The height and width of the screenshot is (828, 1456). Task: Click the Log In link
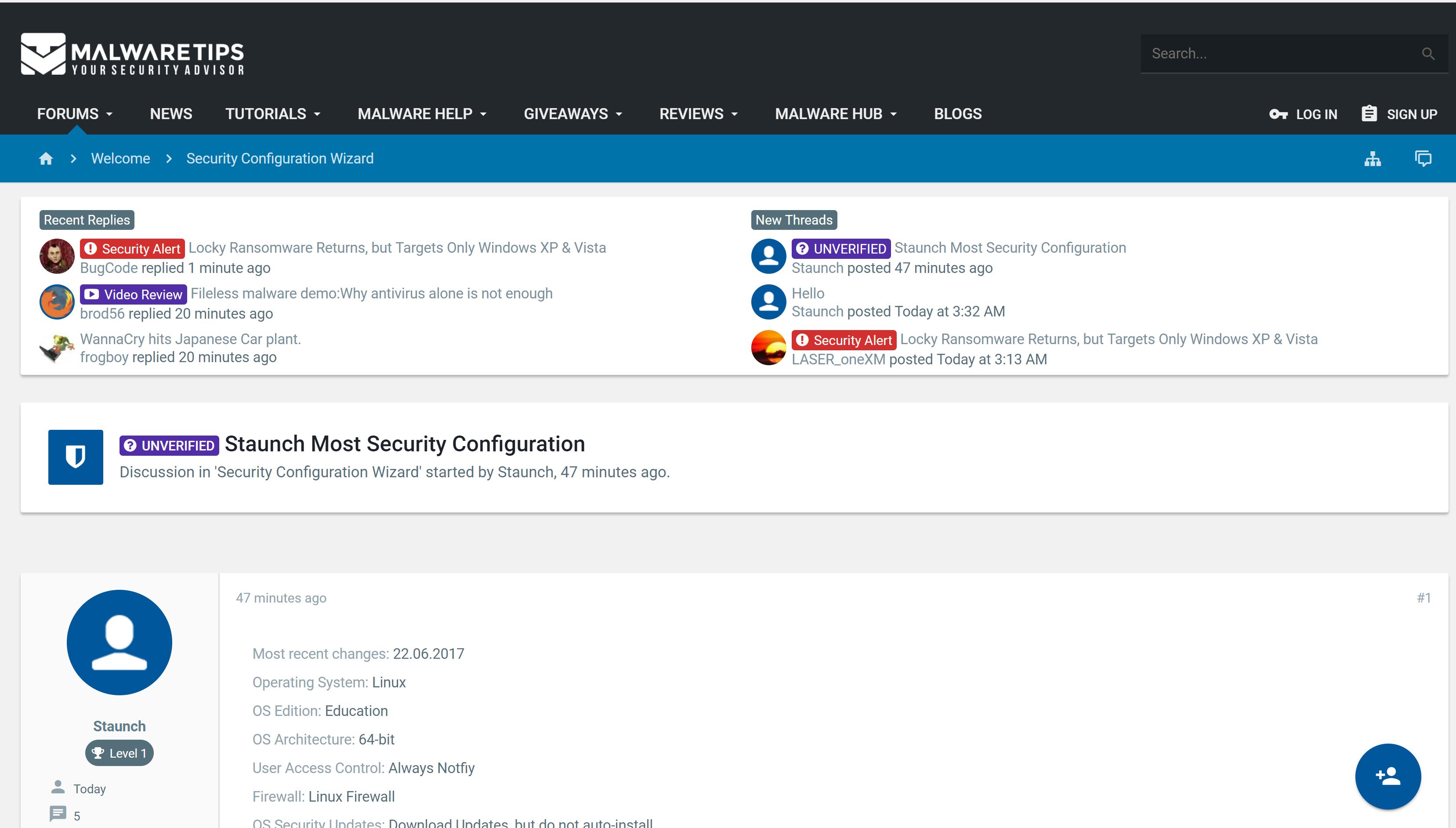1303,114
